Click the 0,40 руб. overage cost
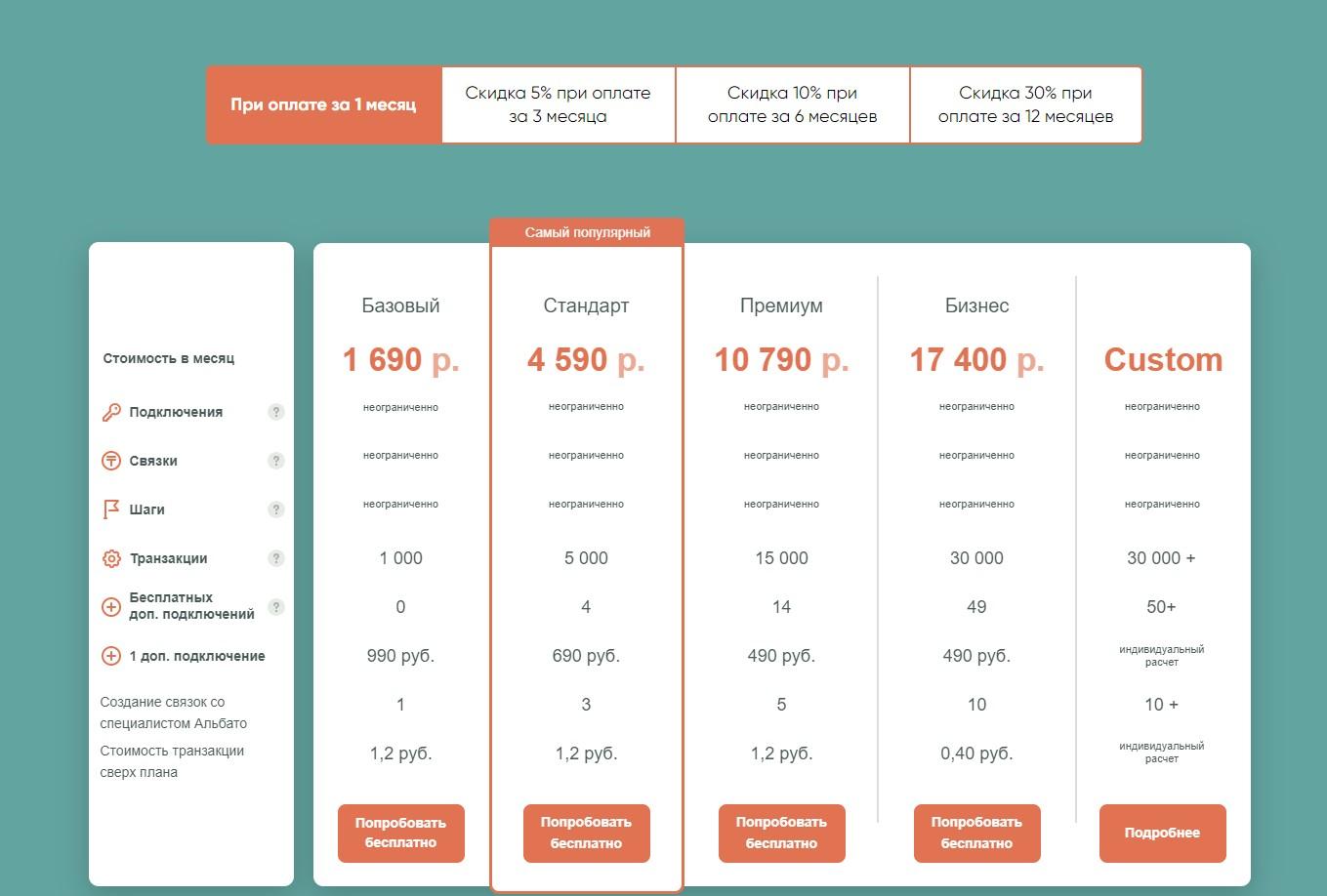This screenshot has width=1327, height=896. (x=976, y=753)
